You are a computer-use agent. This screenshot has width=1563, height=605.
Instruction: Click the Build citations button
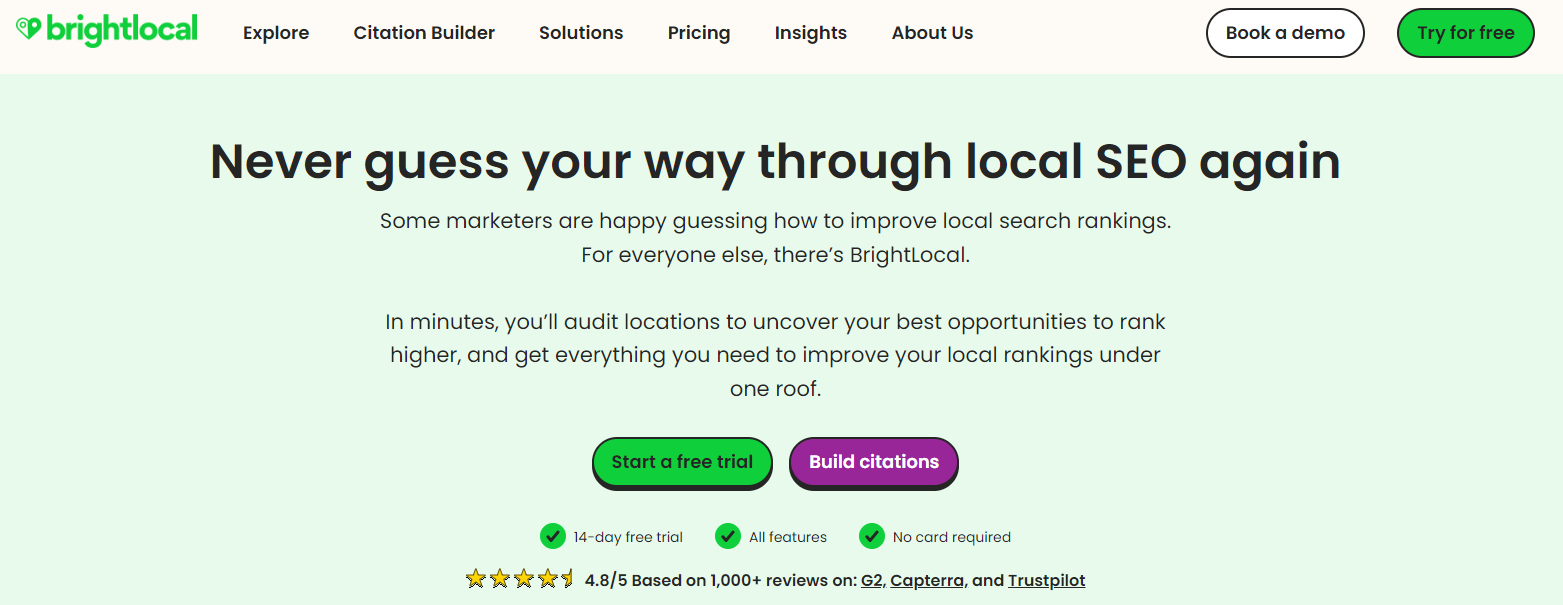pos(874,463)
